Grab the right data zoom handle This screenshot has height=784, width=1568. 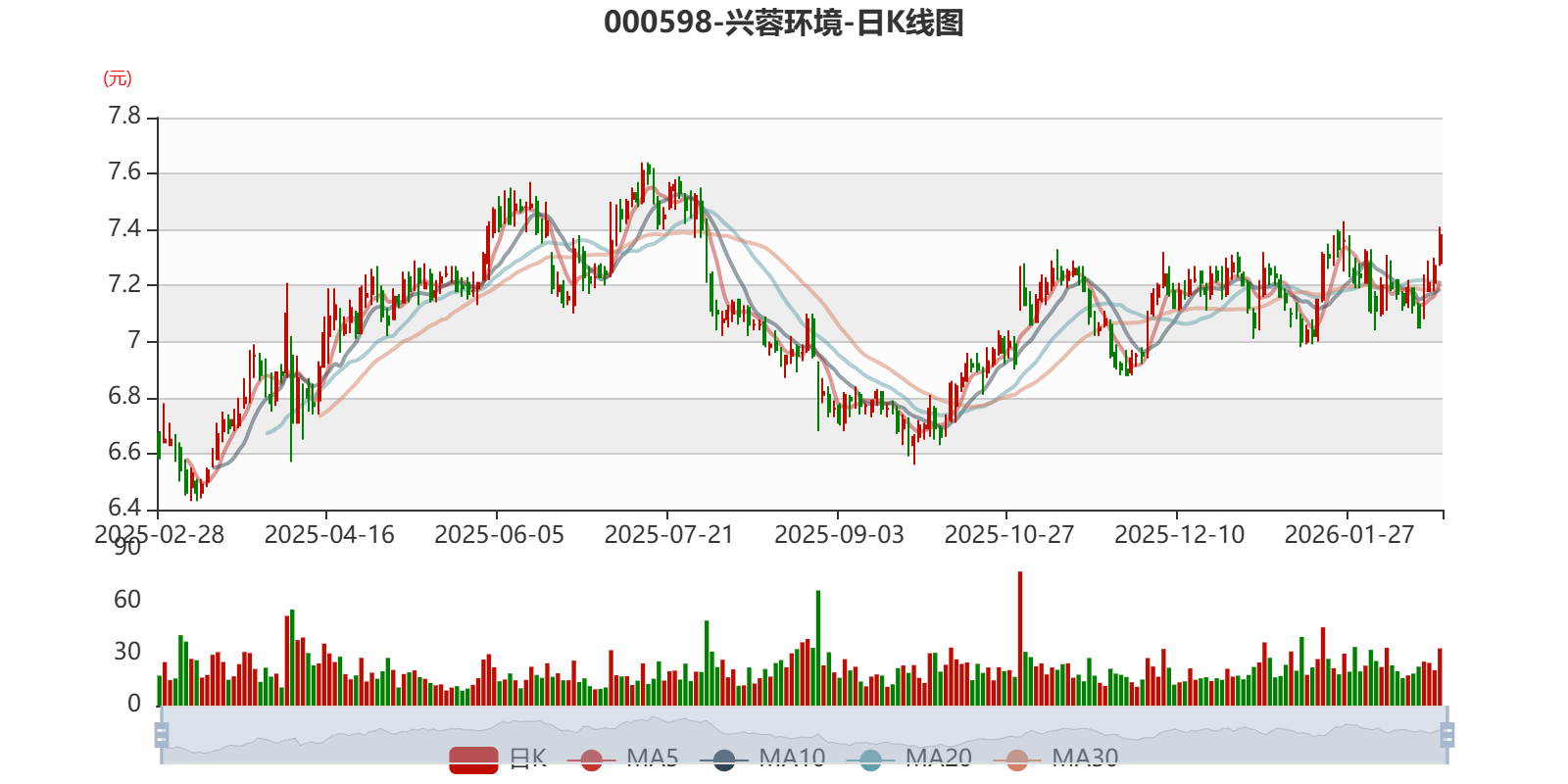pyautogui.click(x=1447, y=734)
